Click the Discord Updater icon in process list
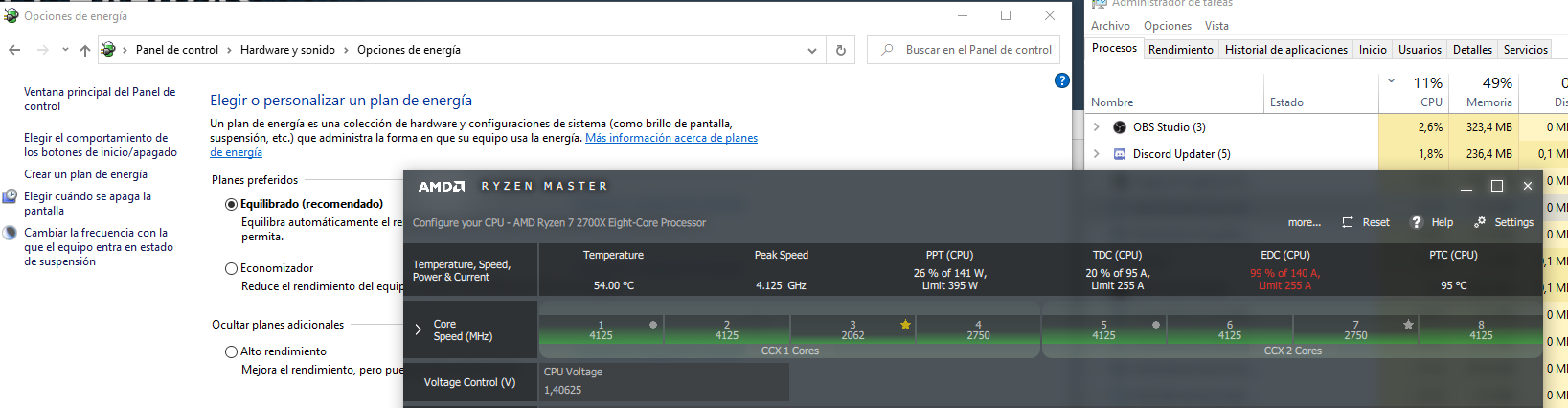The height and width of the screenshot is (408, 1568). (1120, 153)
